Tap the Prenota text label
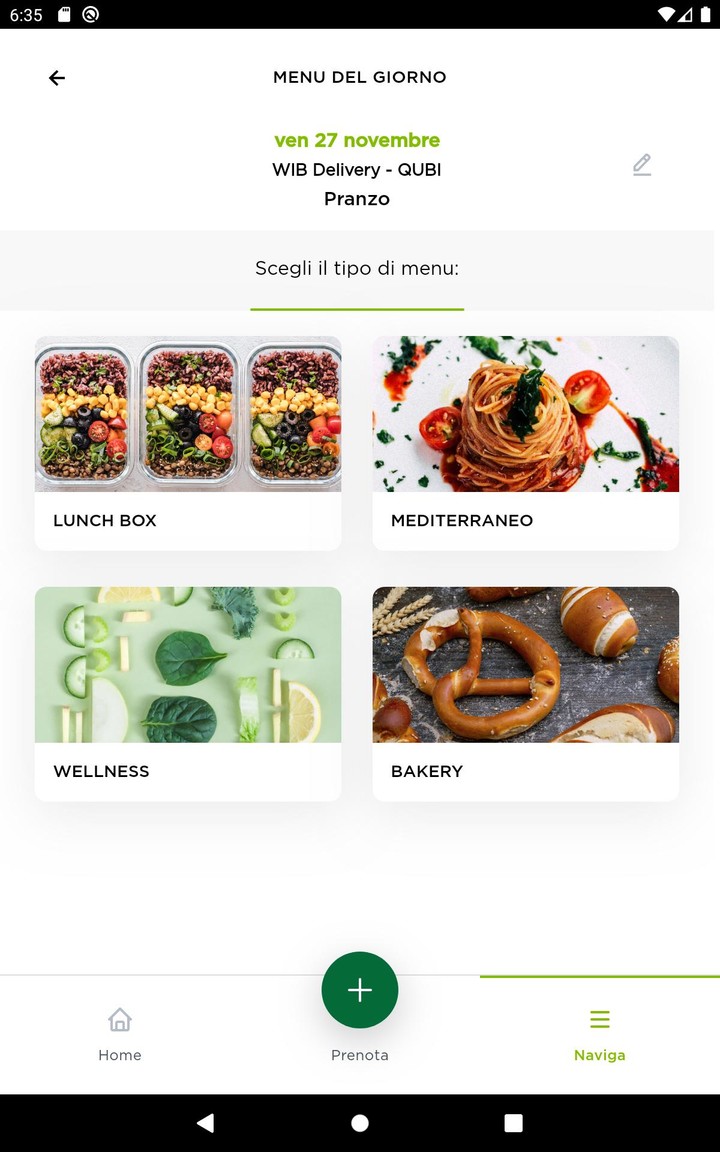Viewport: 720px width, 1152px height. coord(360,1055)
